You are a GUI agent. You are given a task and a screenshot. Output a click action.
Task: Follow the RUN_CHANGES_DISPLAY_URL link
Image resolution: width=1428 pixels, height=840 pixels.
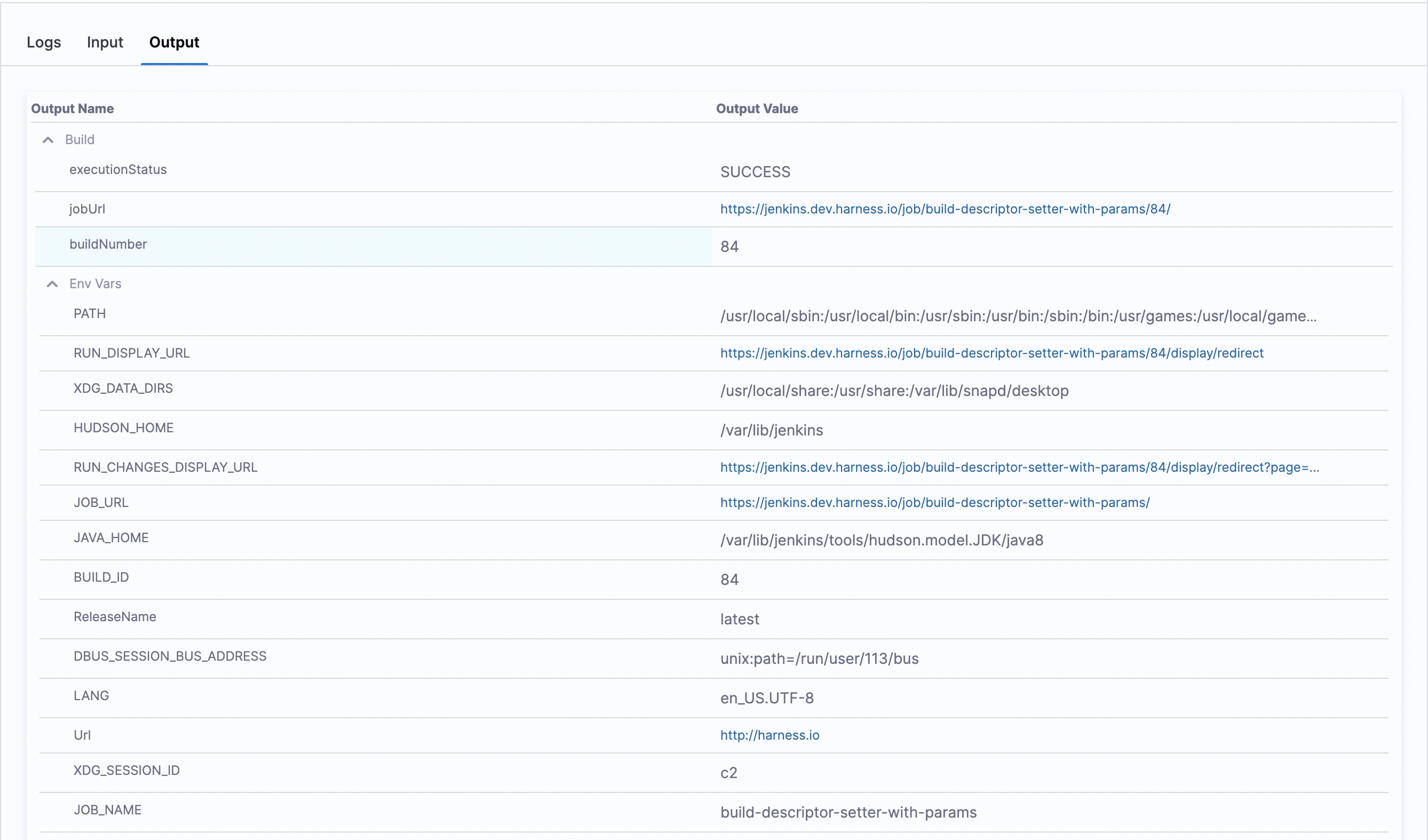tap(1019, 467)
